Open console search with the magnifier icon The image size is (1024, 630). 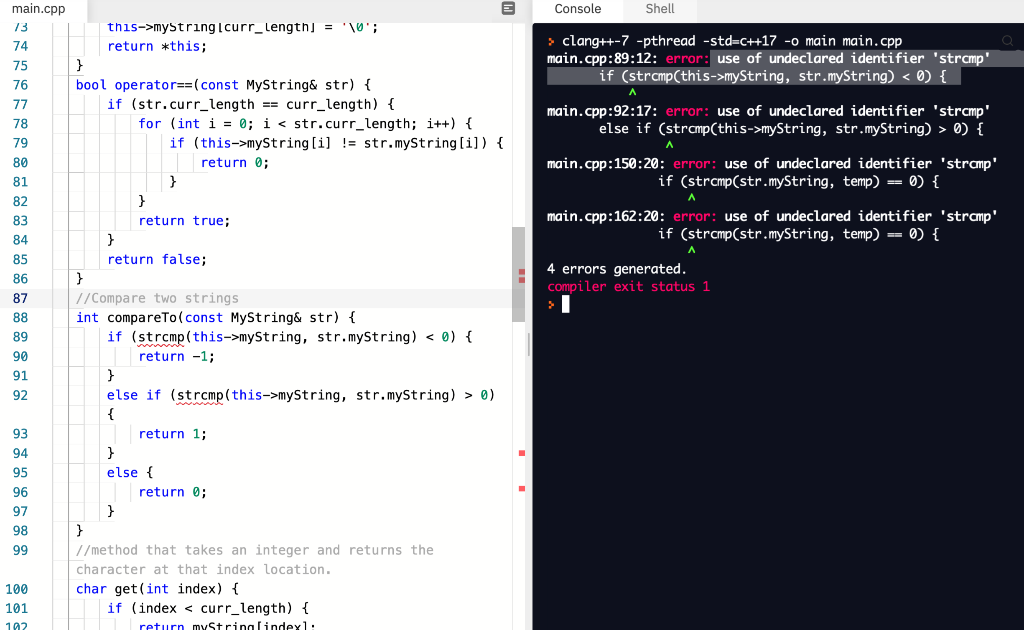pos(1006,41)
